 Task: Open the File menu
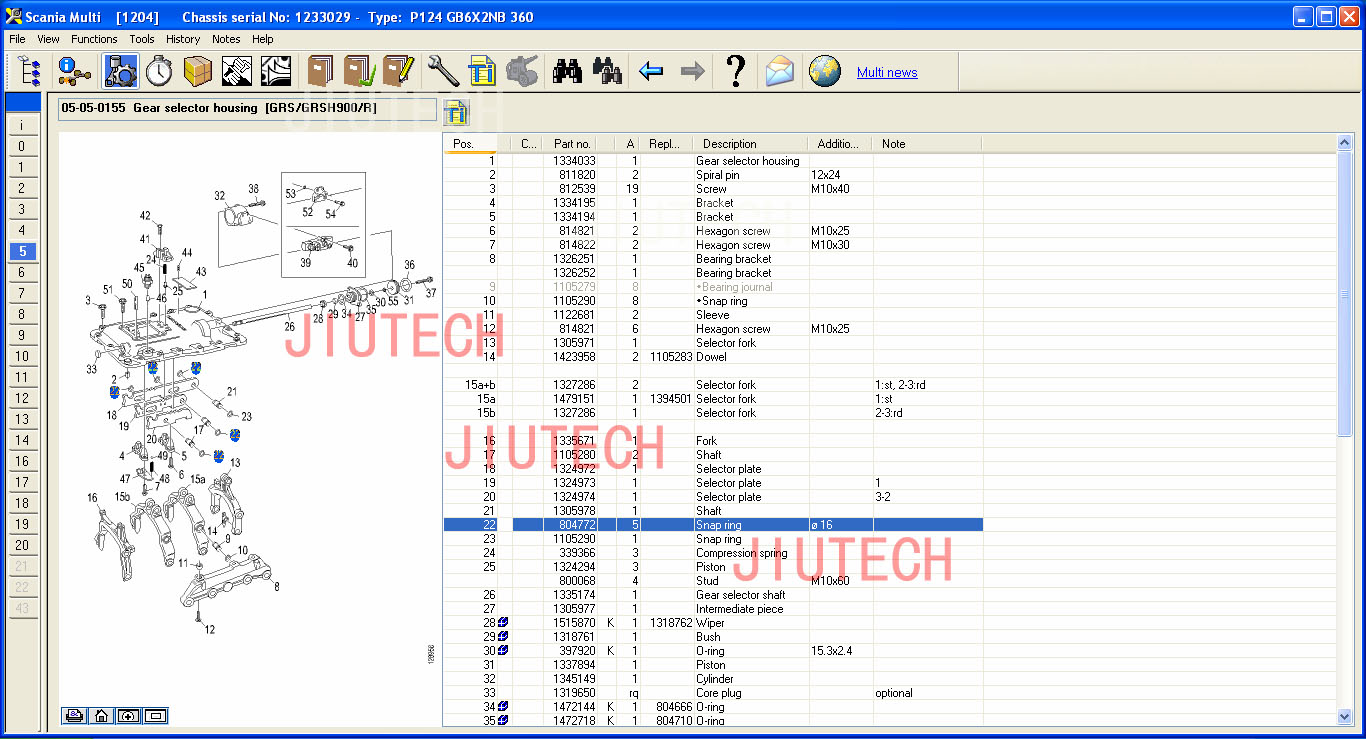point(17,39)
